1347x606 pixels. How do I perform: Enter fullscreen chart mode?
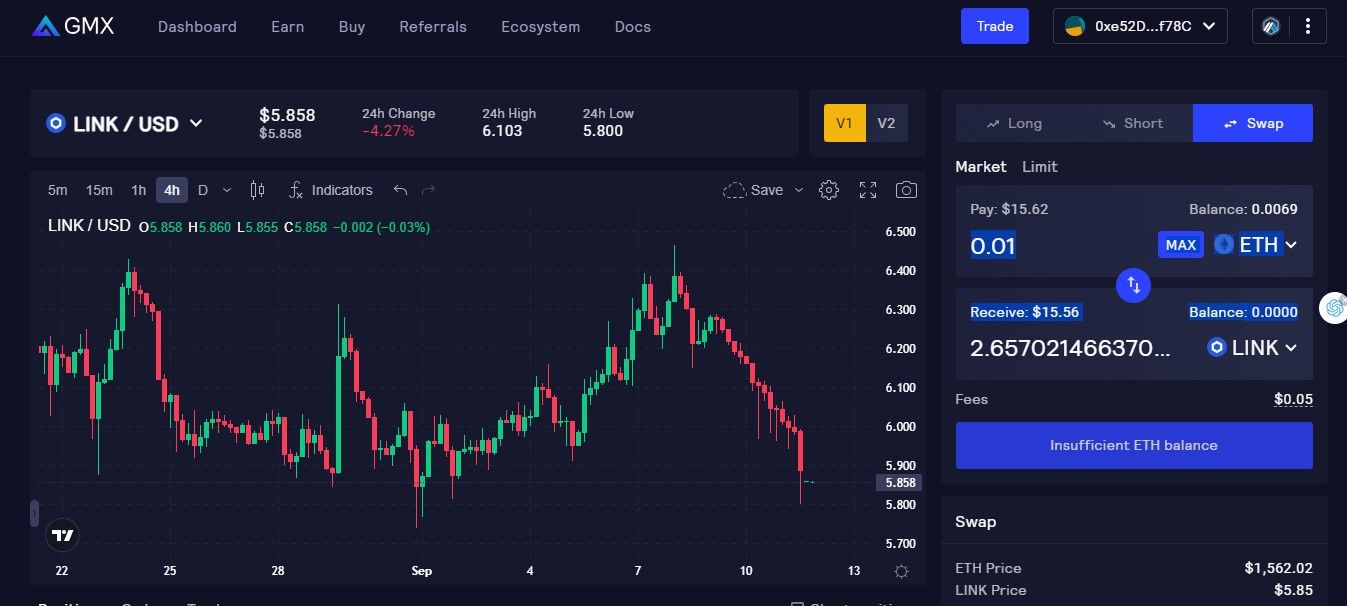pos(868,190)
